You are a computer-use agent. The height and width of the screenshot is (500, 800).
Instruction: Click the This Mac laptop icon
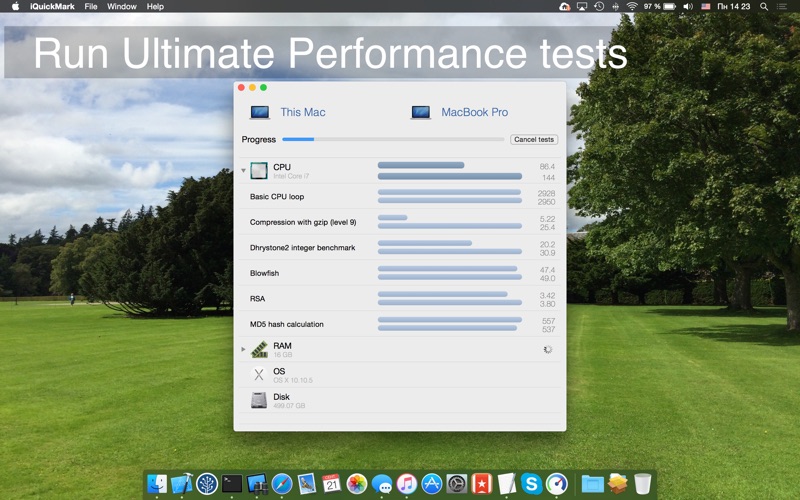pyautogui.click(x=260, y=112)
